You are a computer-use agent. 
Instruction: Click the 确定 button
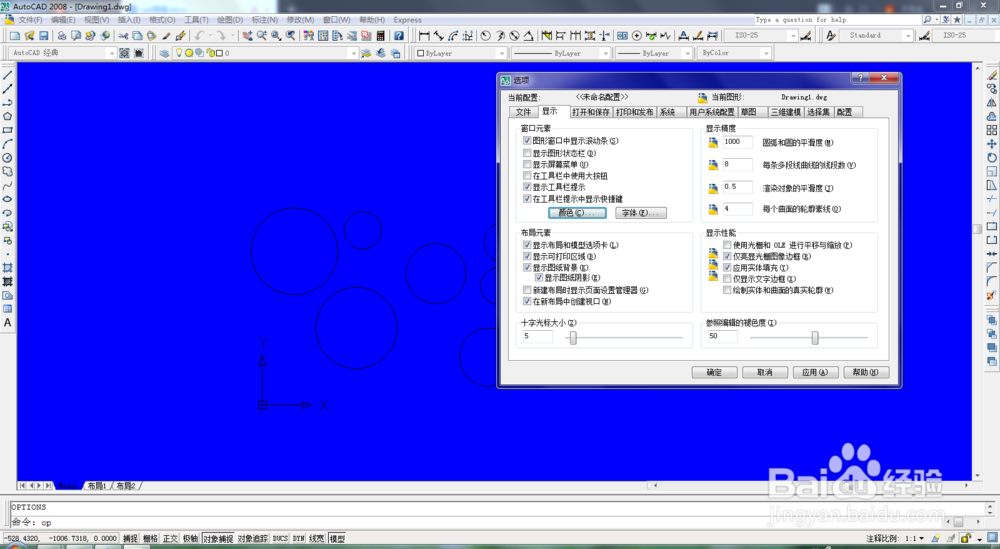coord(715,372)
